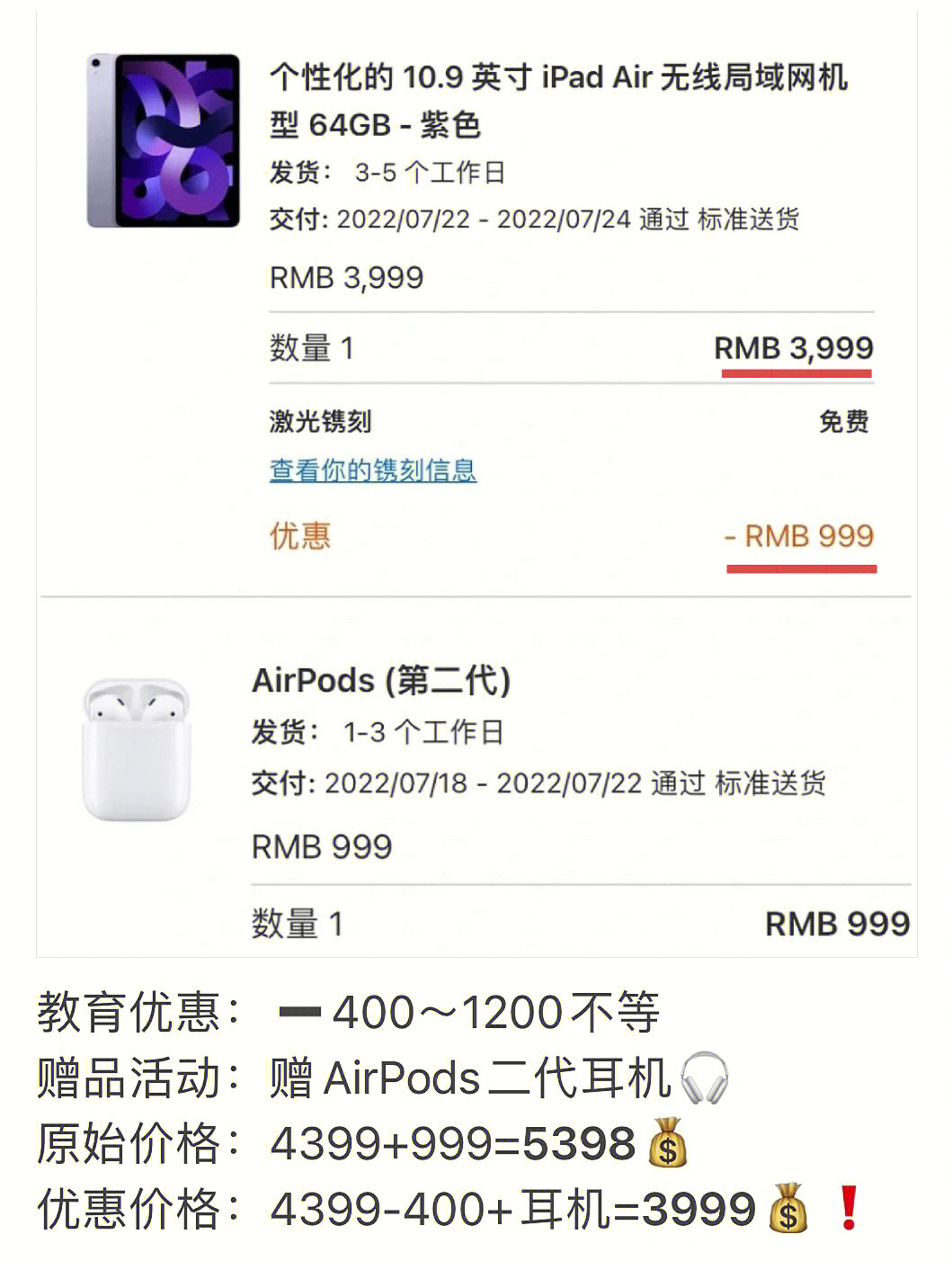Screen dimensions: 952x1270
Task: Click the iPad delivery date 2022/07/22 - 2022/07/24
Action: [483, 219]
